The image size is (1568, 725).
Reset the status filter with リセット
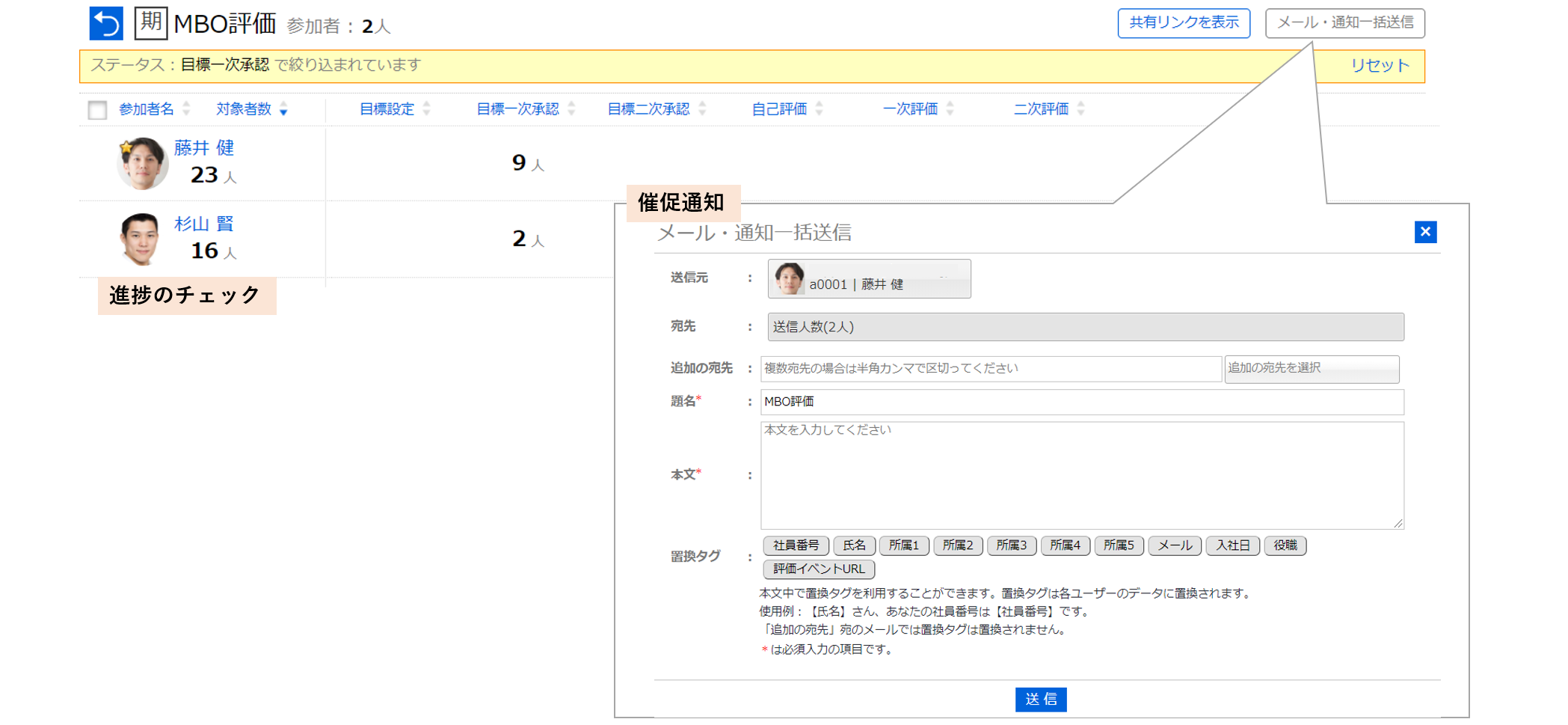1379,66
